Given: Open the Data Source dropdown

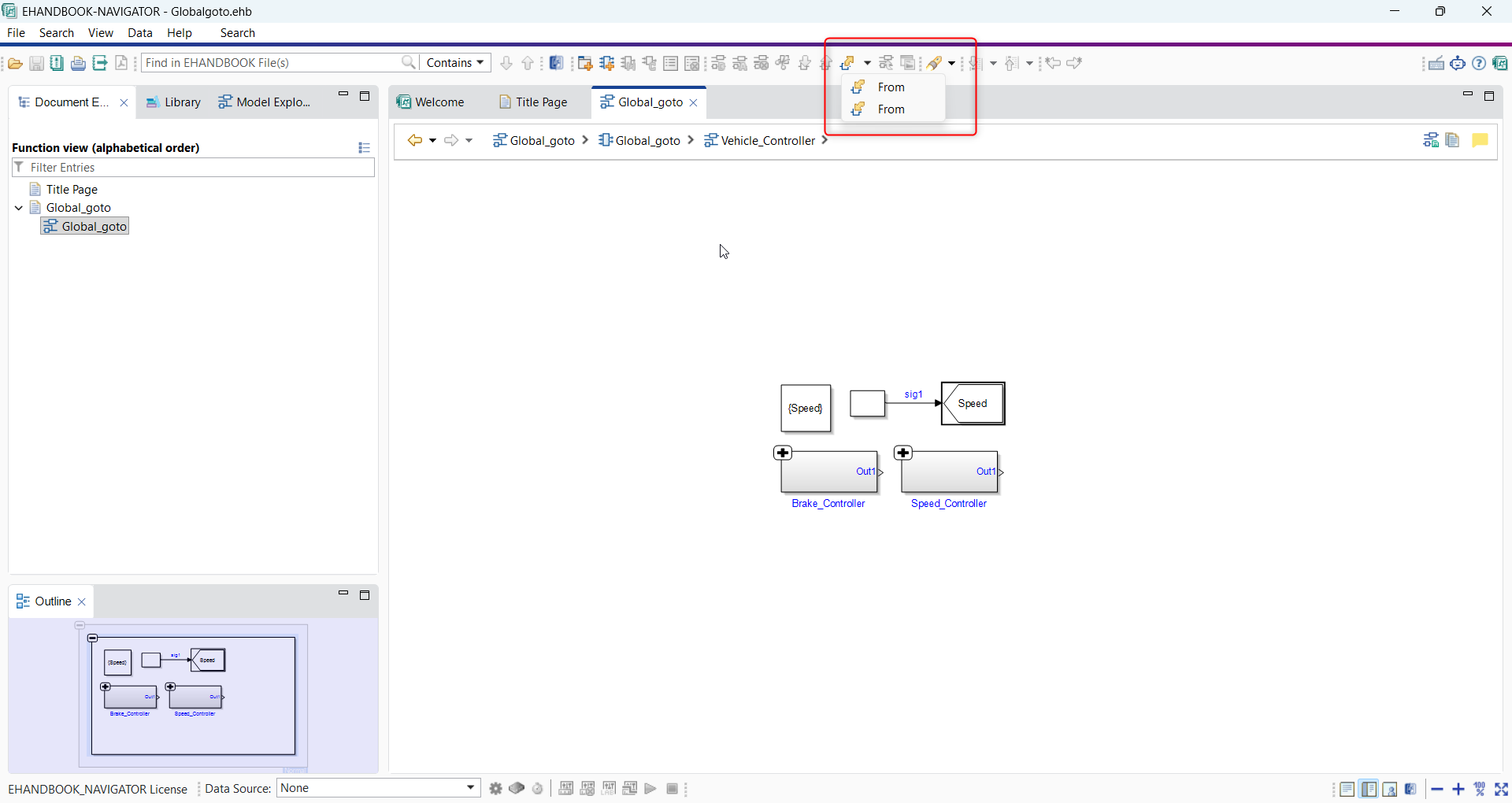Looking at the screenshot, I should click(379, 788).
